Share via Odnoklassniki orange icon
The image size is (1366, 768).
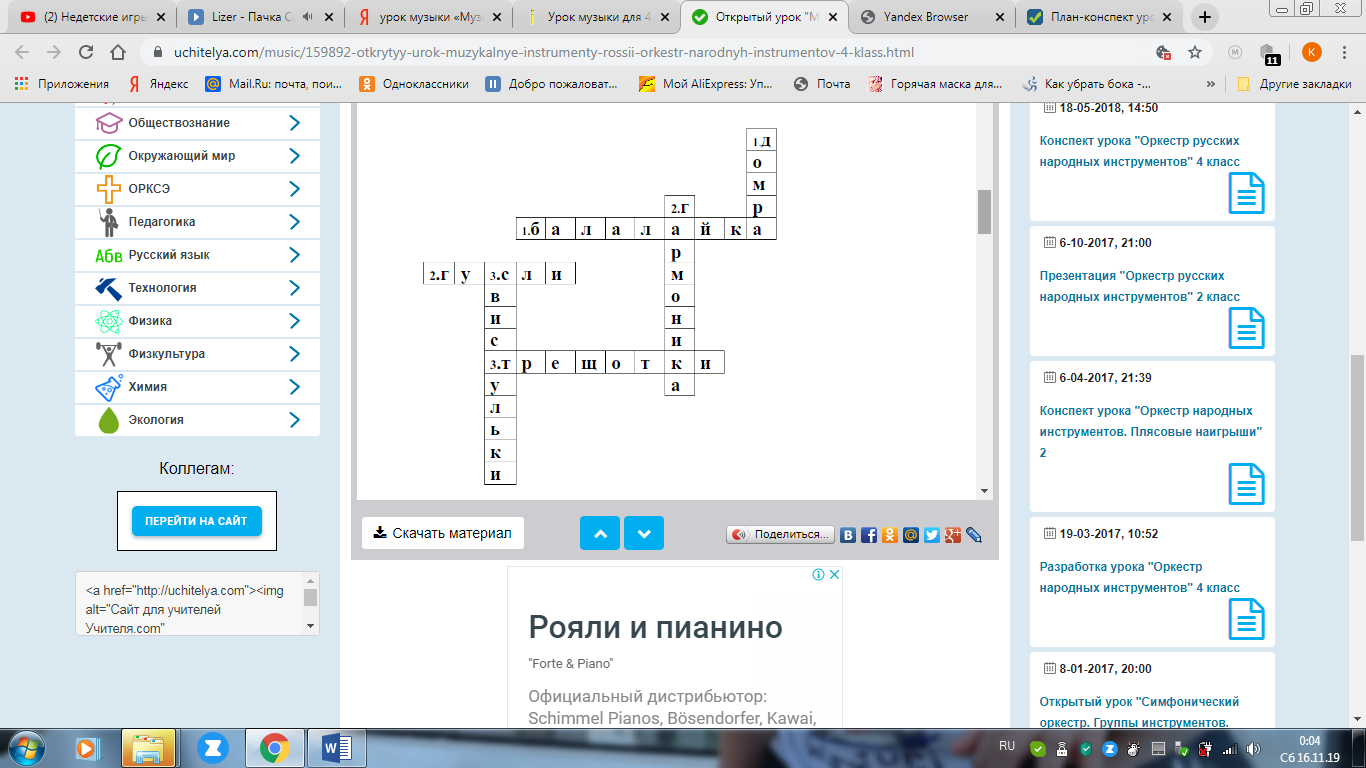tap(890, 535)
